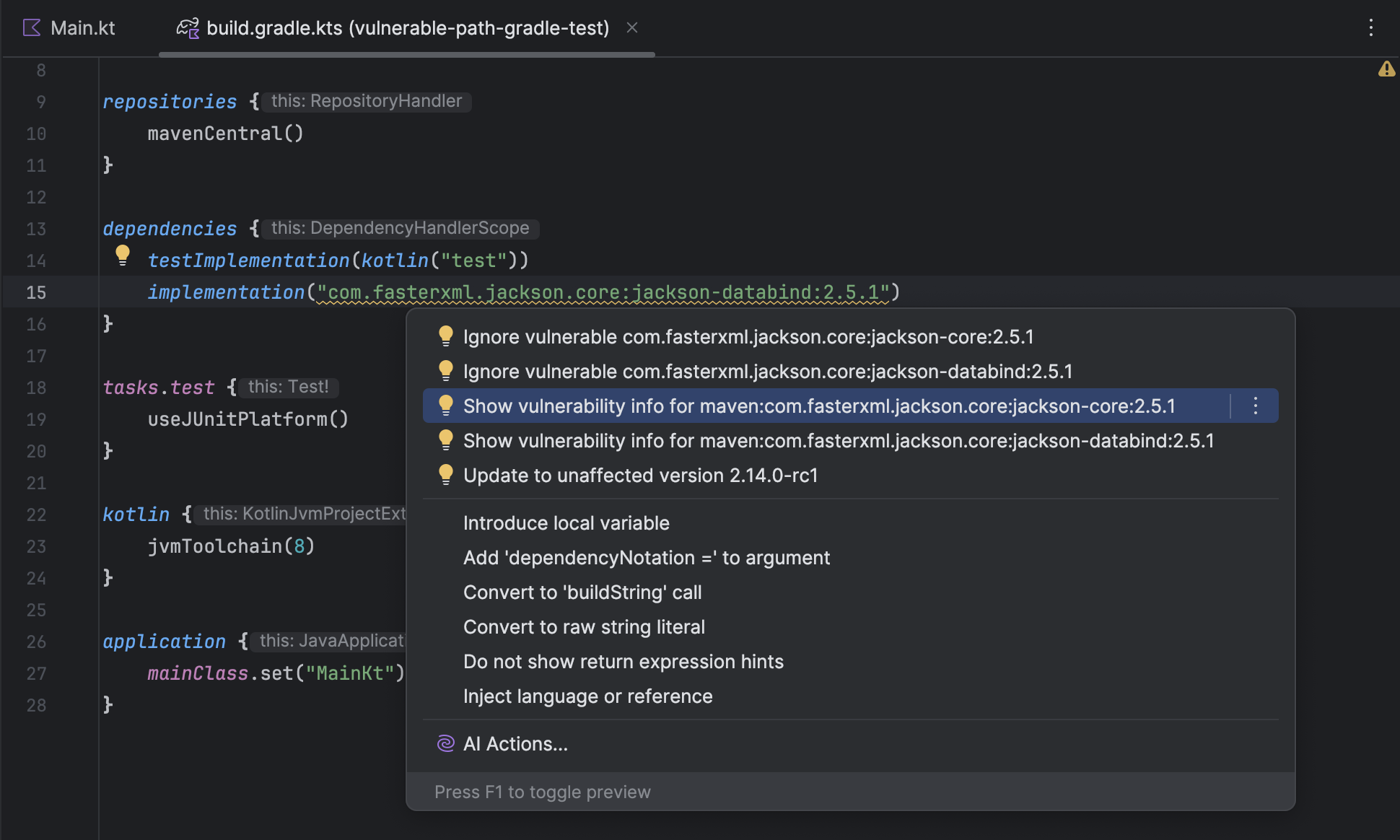Image resolution: width=1400 pixels, height=840 pixels.
Task: Open submenu dots on highlighted jackson-core intention
Action: pos(1255,406)
